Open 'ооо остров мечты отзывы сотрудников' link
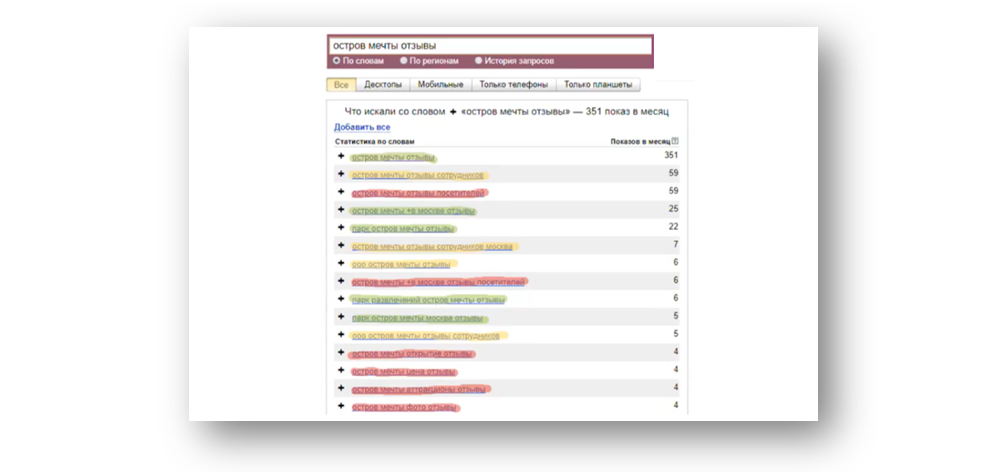 point(426,335)
